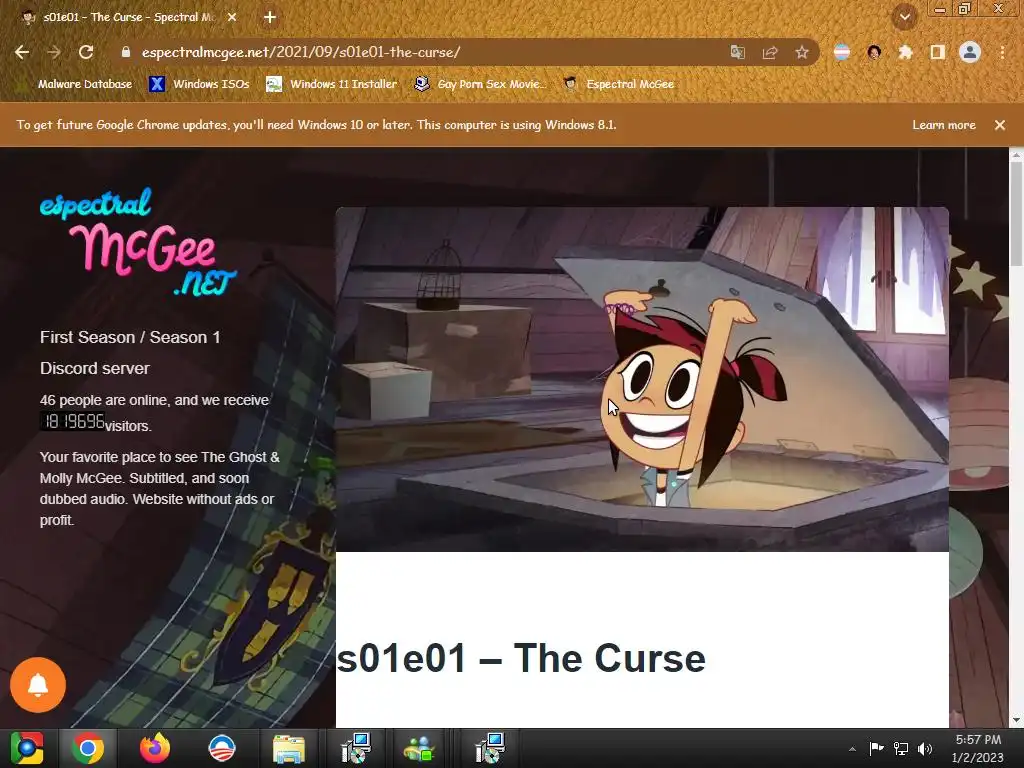The height and width of the screenshot is (768, 1024).
Task: View site security lock info
Action: click(126, 52)
